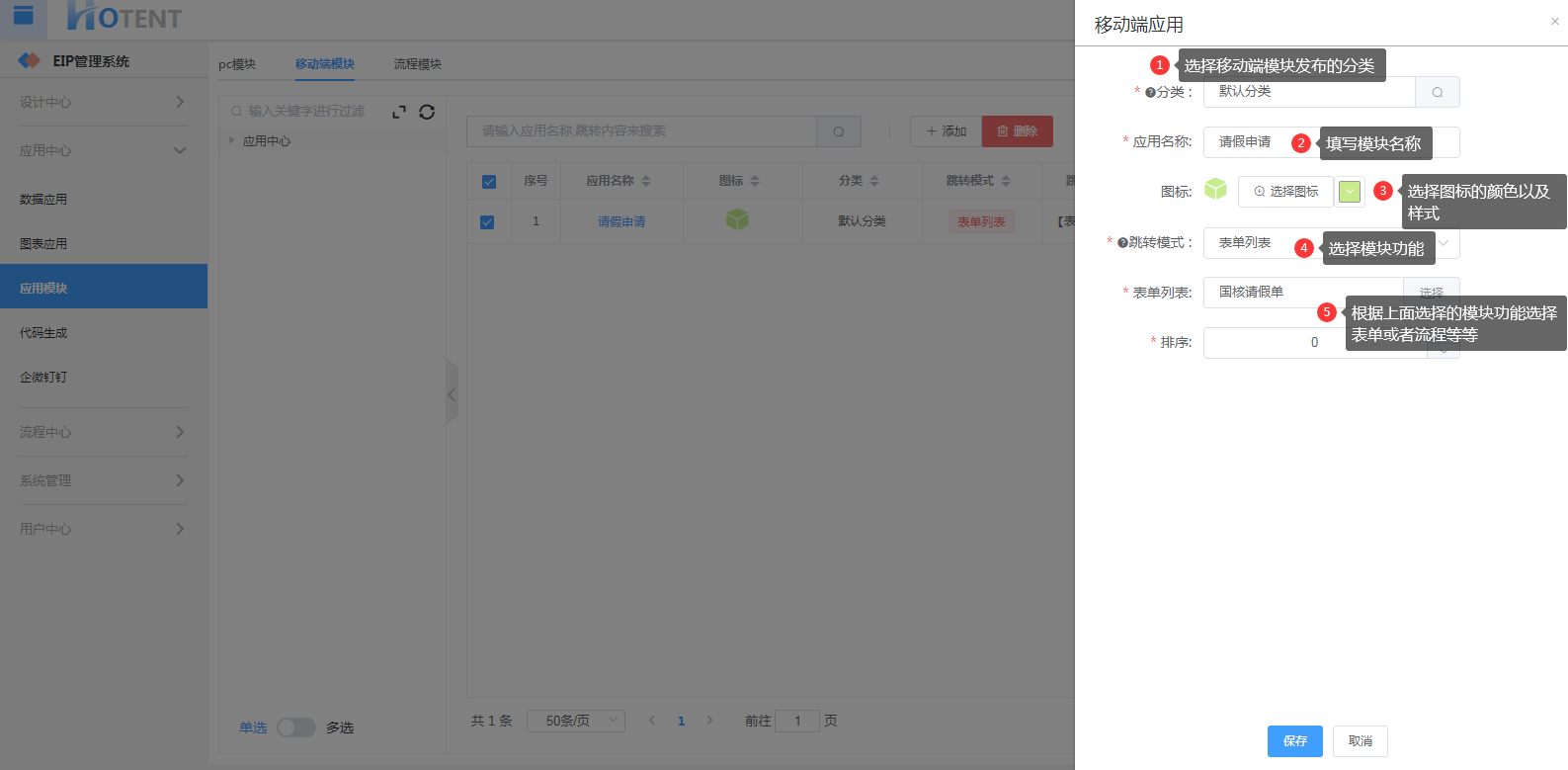
Task: Focus the application name search box
Action: pyautogui.click(x=642, y=131)
